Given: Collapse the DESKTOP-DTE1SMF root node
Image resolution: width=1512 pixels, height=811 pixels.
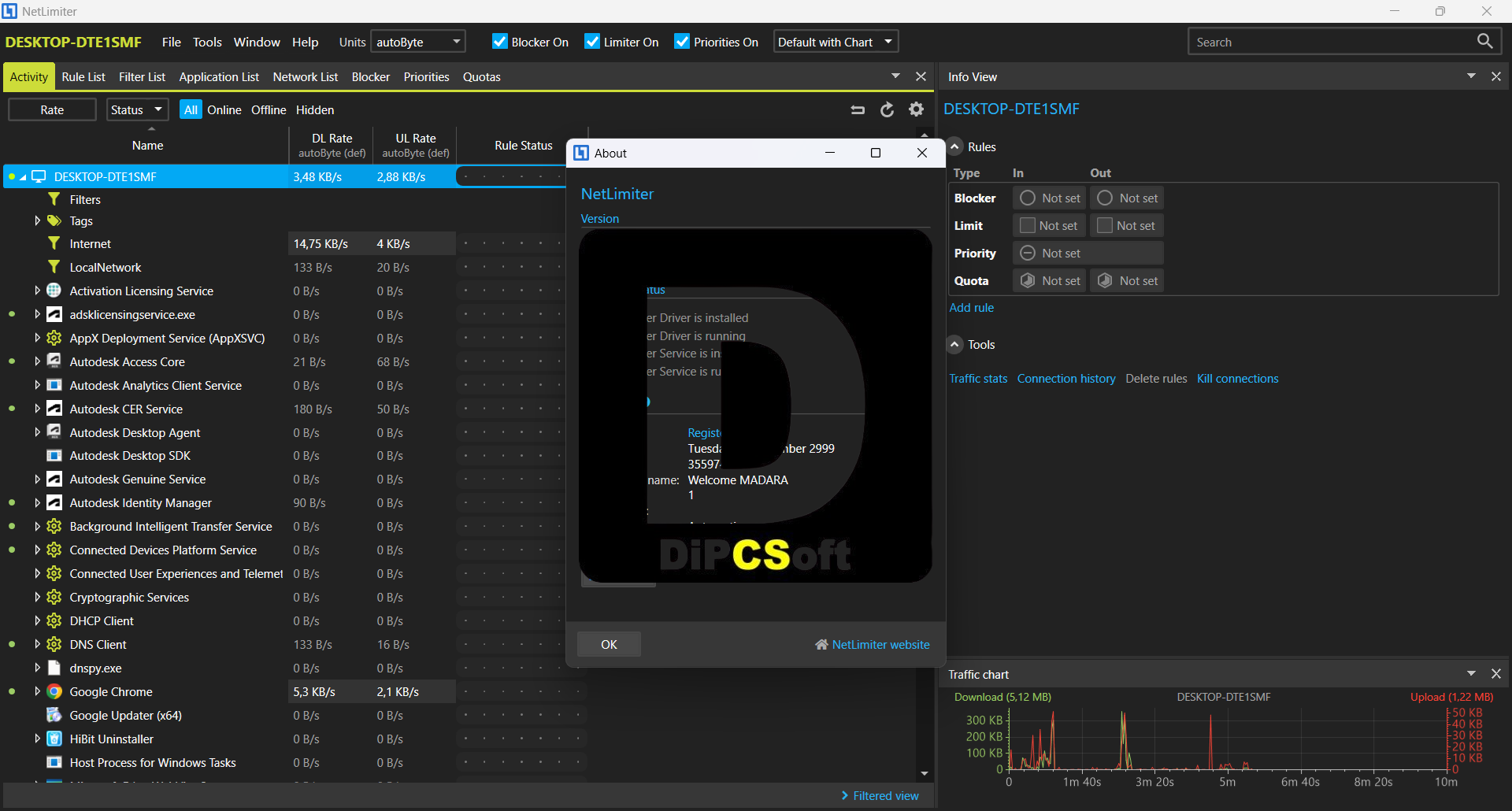Looking at the screenshot, I should (x=23, y=177).
